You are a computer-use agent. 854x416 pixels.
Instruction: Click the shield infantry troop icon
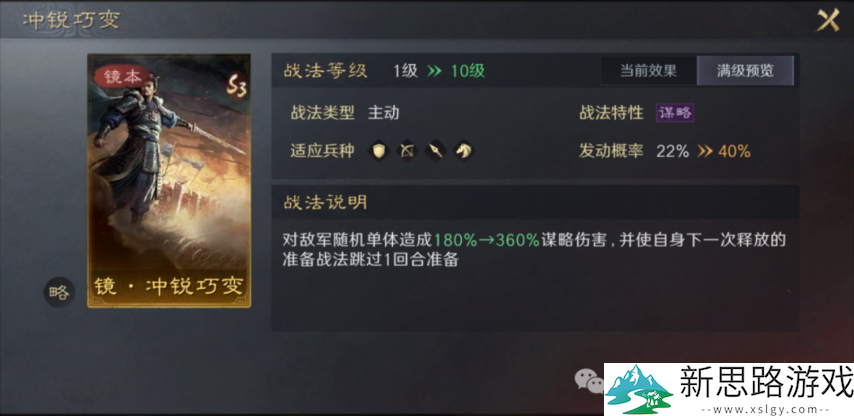(379, 151)
